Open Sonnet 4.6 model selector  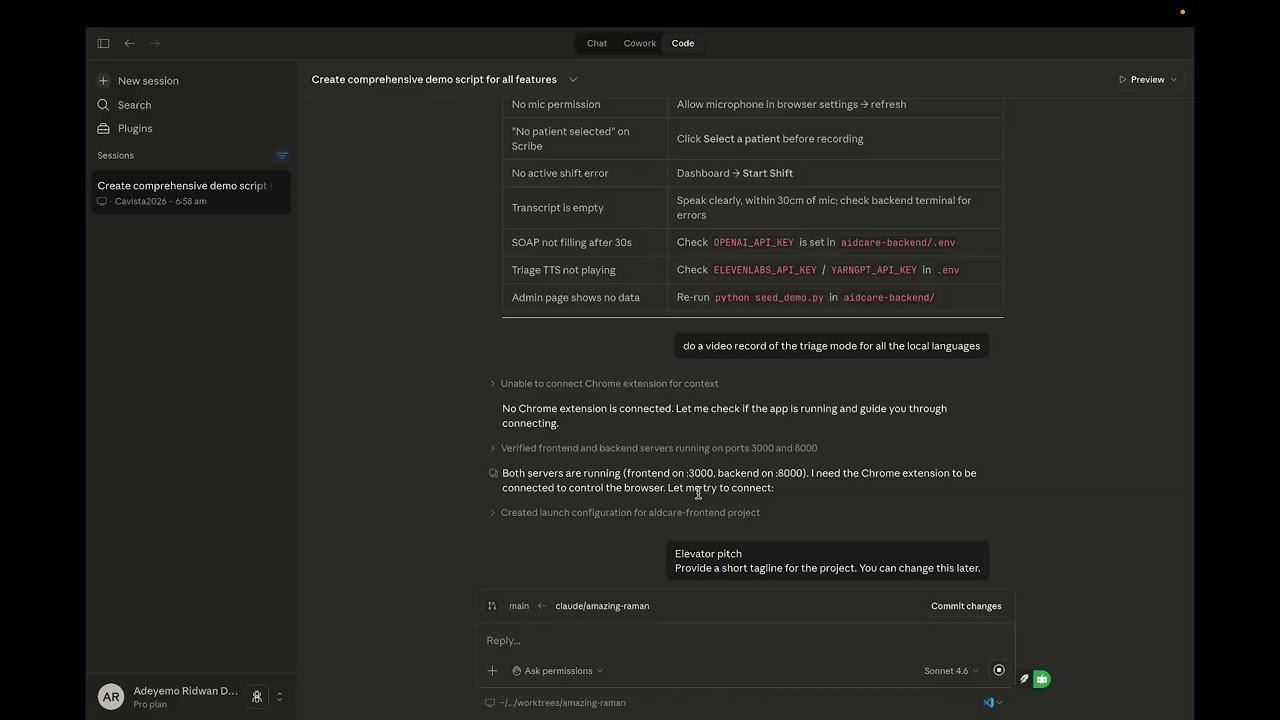[951, 671]
